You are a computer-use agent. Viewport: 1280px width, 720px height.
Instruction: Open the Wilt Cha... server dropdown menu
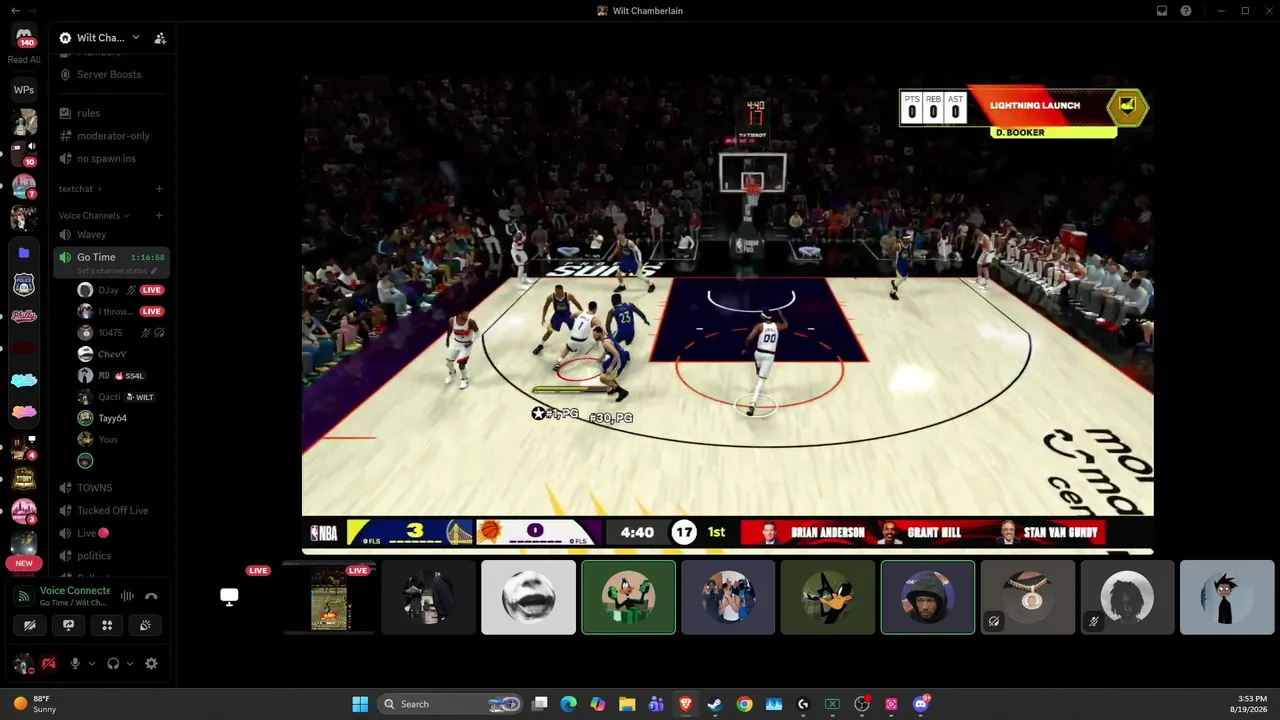pyautogui.click(x=100, y=38)
